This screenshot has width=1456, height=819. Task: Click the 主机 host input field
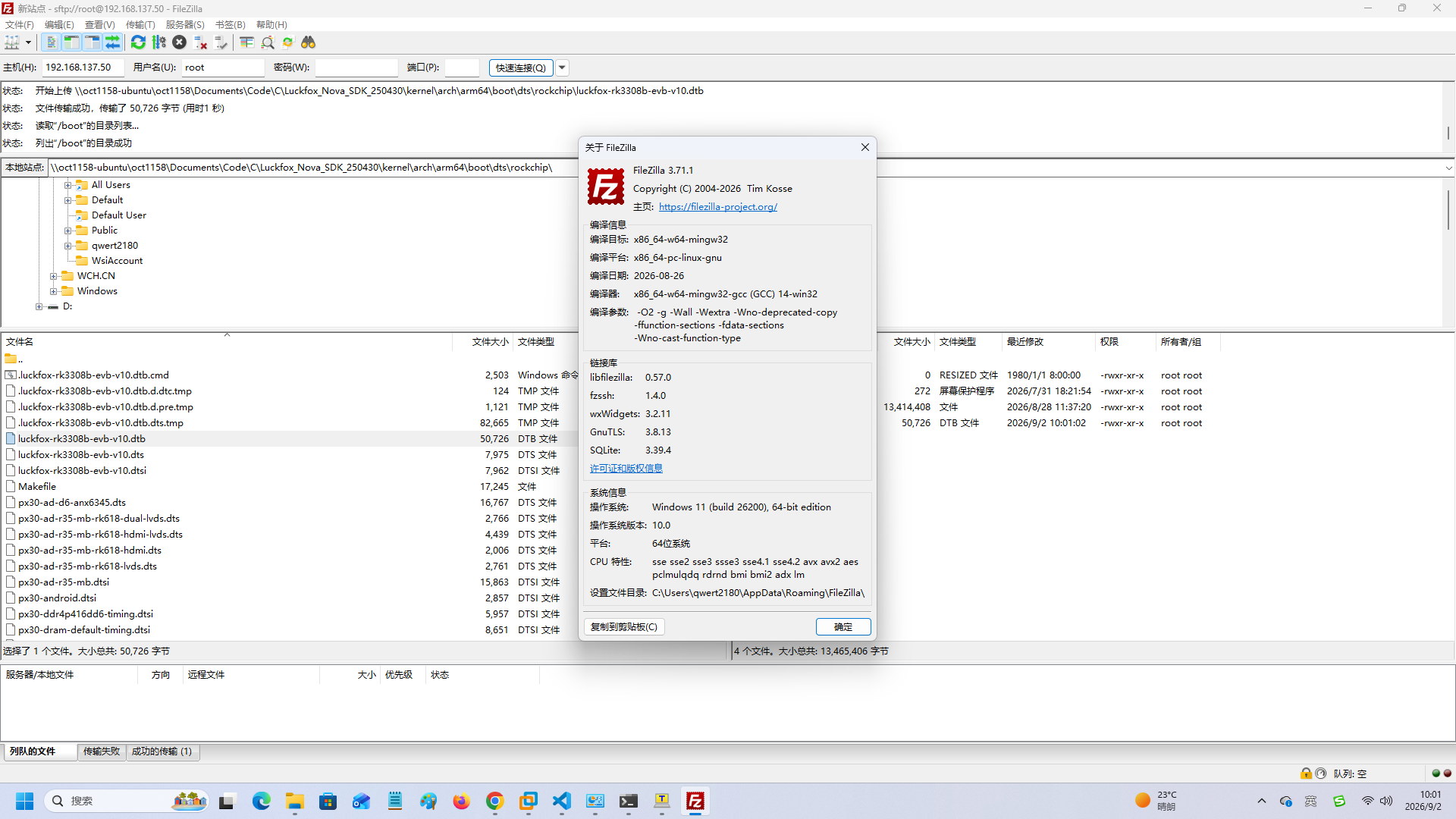click(x=82, y=67)
